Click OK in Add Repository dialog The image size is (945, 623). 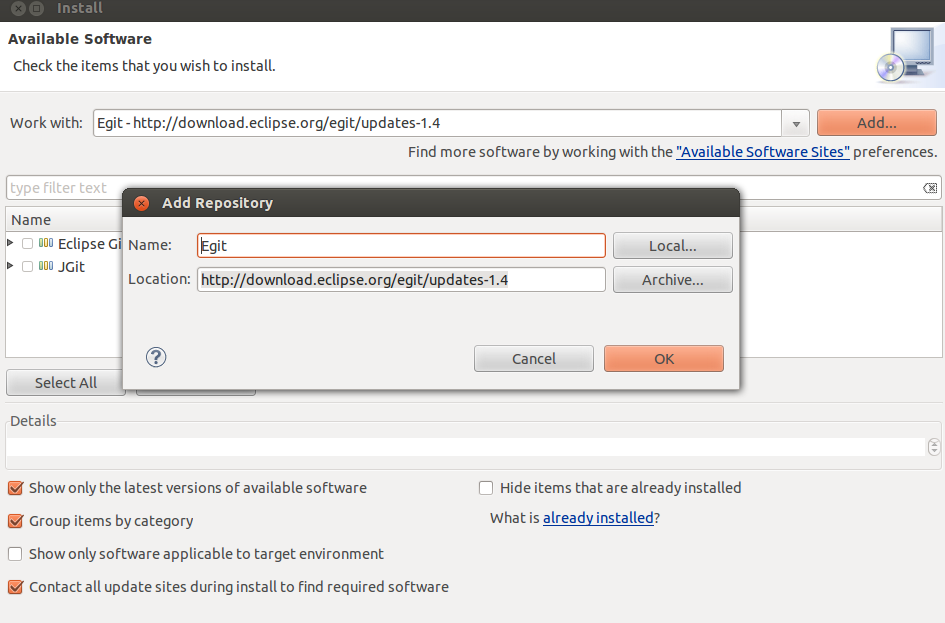664,358
